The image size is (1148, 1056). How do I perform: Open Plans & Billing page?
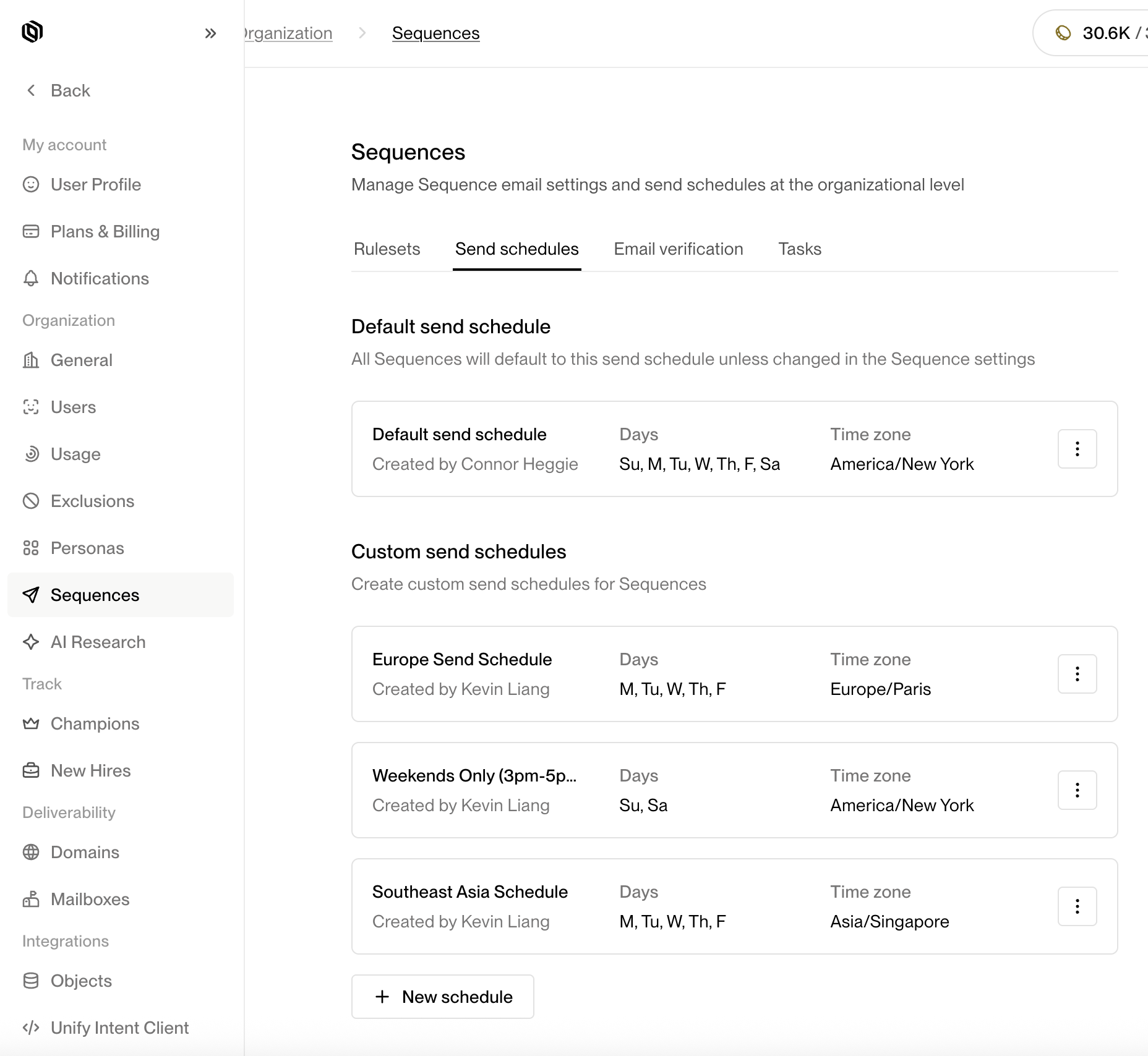[105, 231]
